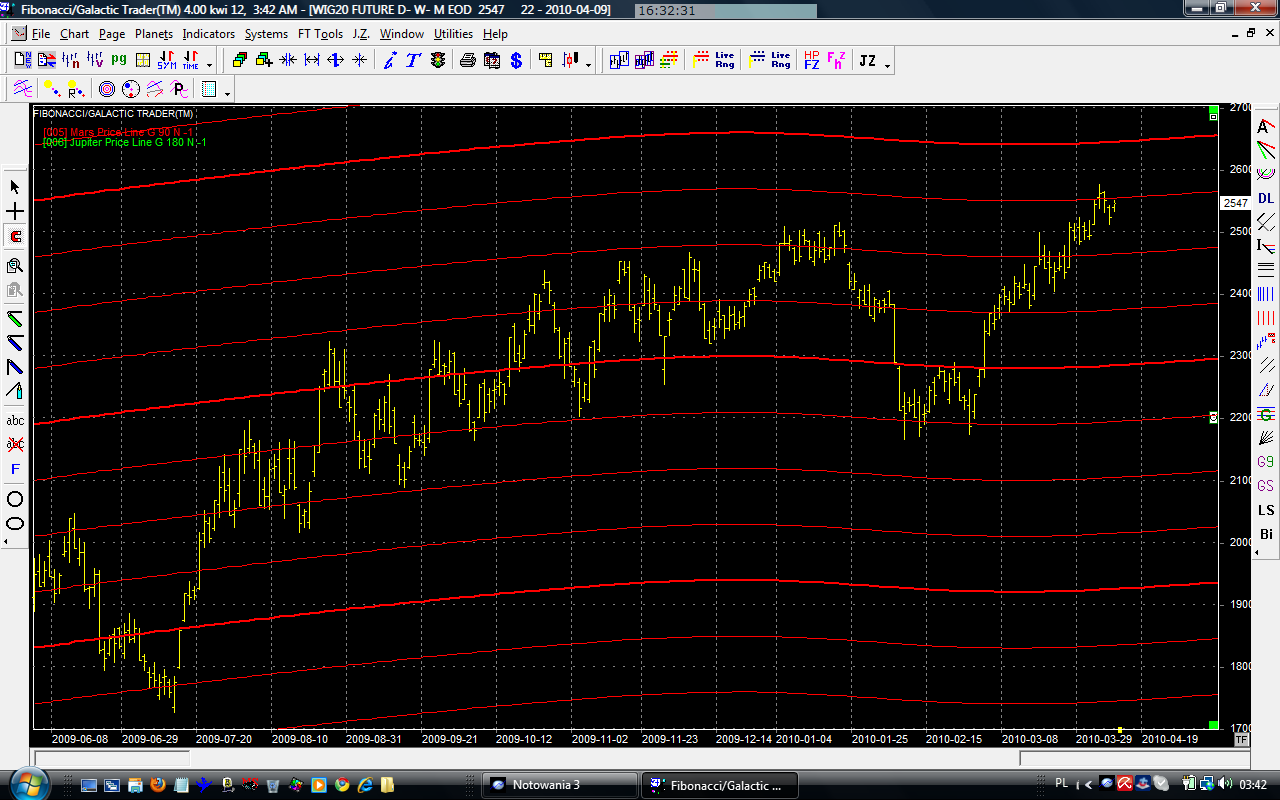This screenshot has width=1280, height=800.
Task: Open the dropdown arrow after TIME icon
Action: click(211, 65)
